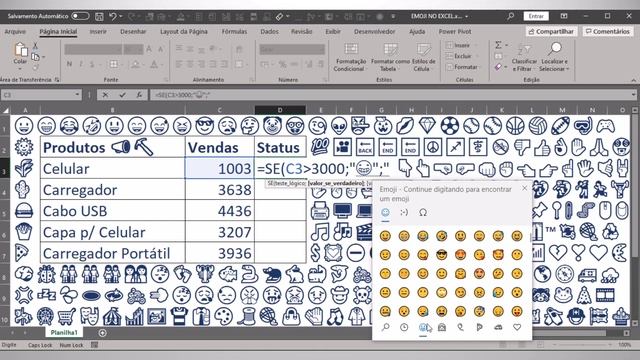Collapse the ribbon with chevron arrow
This screenshot has height=360, width=640.
click(x=633, y=80)
